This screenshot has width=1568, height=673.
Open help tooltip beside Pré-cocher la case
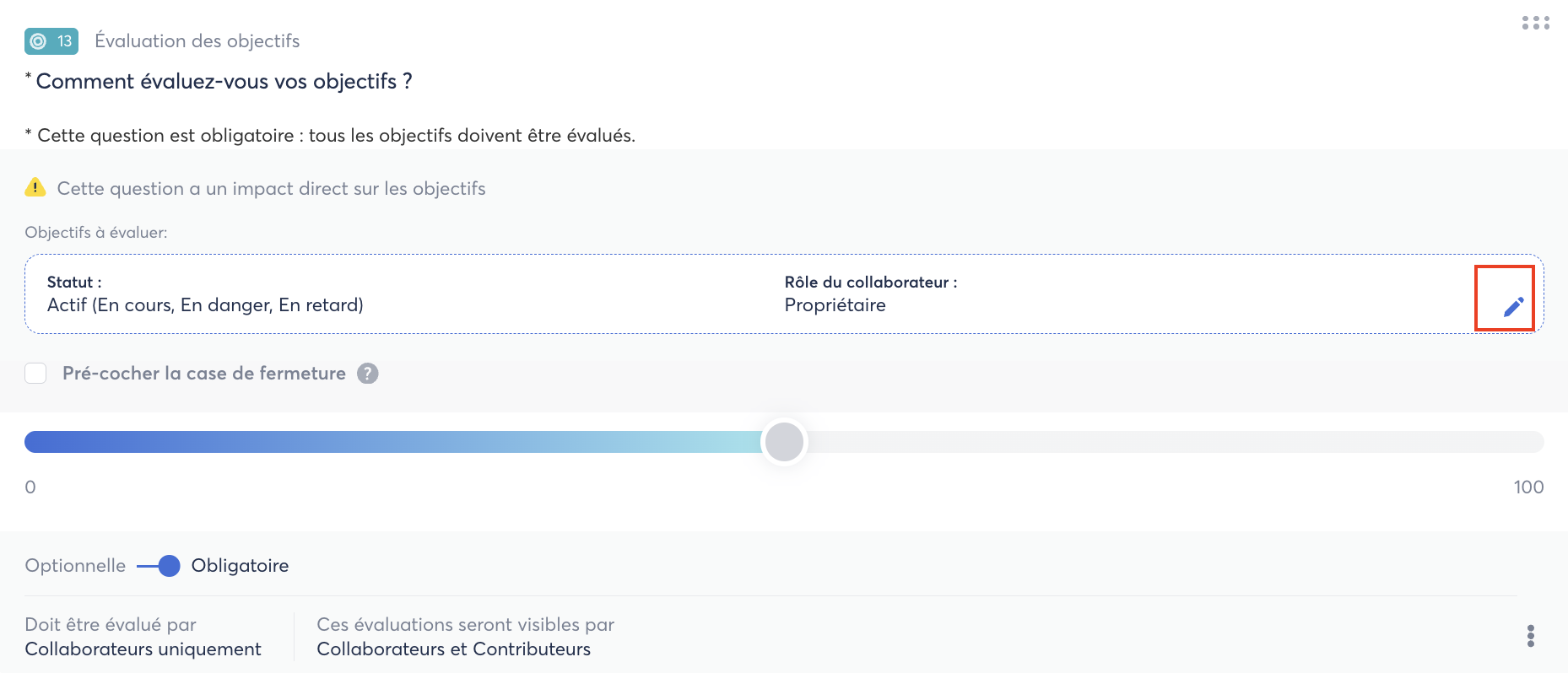tap(368, 374)
